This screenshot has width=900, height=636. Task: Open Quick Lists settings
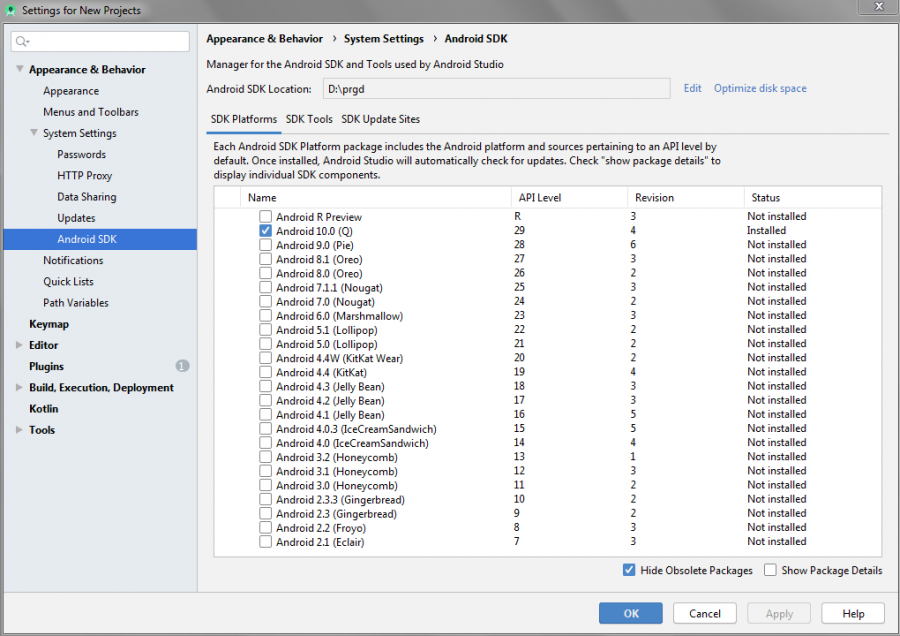click(x=68, y=282)
